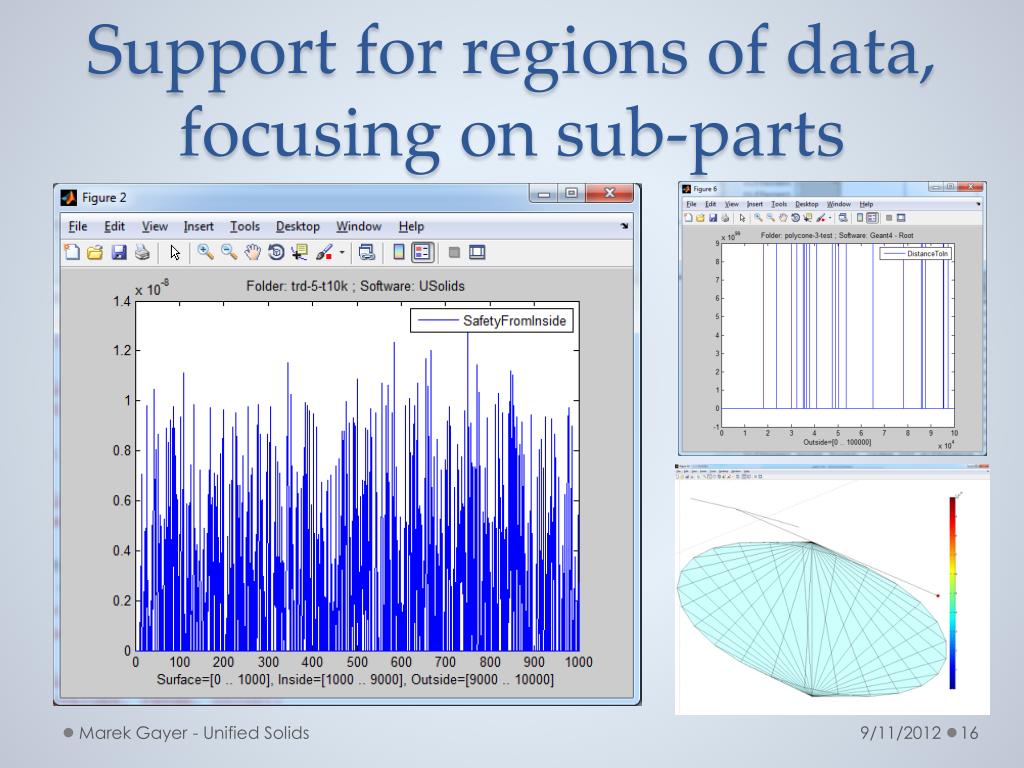
Task: Open Tools menu in Figure 2
Action: [x=245, y=226]
